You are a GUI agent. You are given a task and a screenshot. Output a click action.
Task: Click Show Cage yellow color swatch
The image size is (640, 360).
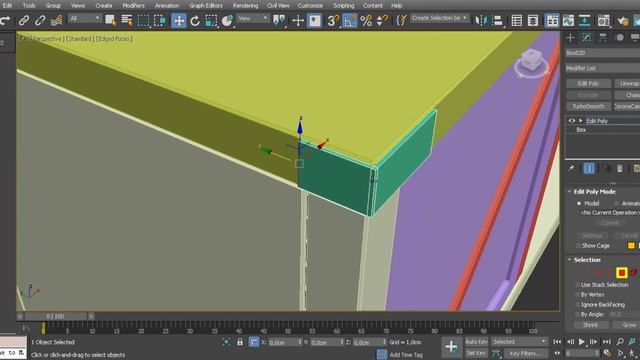(x=631, y=246)
